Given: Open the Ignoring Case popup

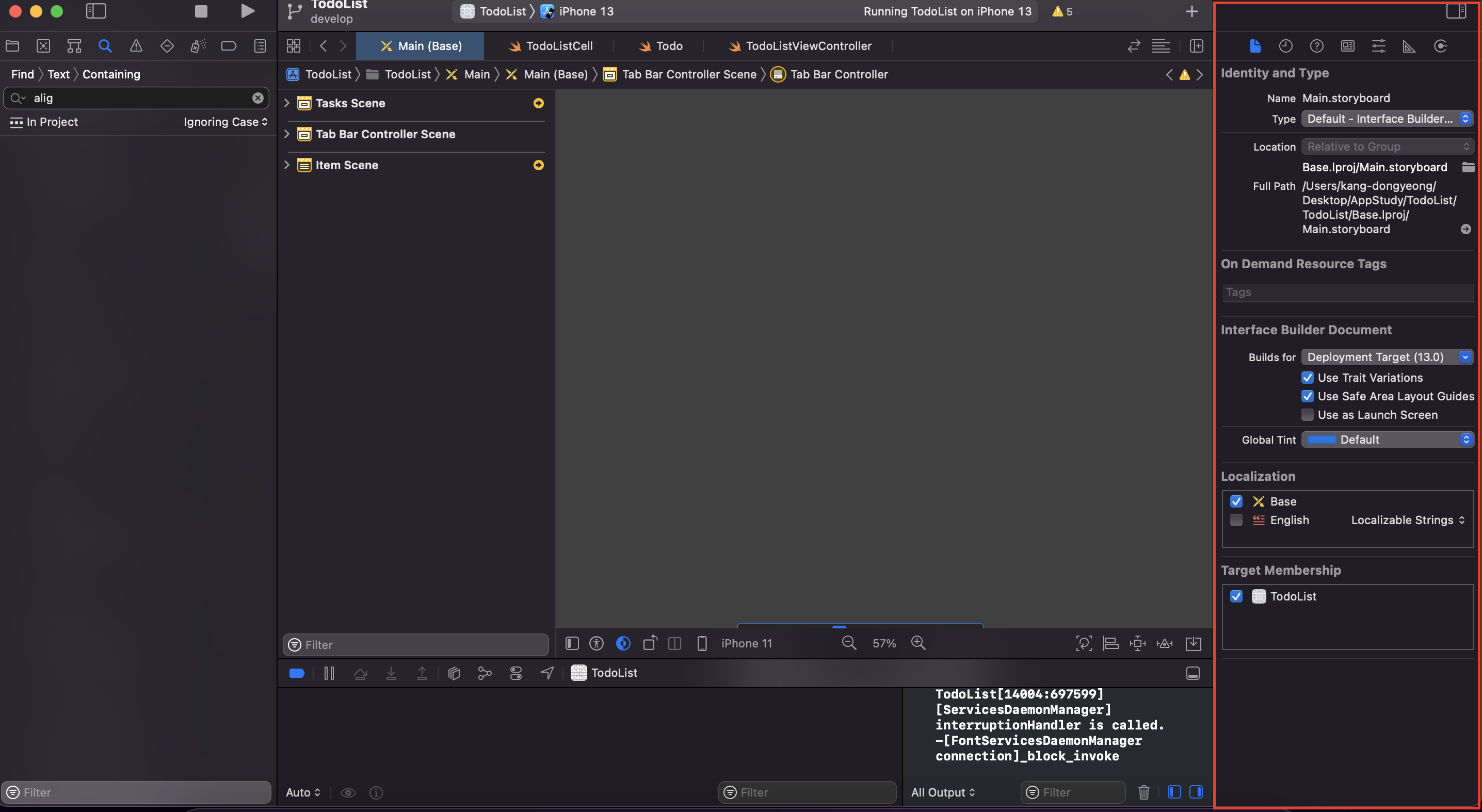Looking at the screenshot, I should (x=225, y=122).
